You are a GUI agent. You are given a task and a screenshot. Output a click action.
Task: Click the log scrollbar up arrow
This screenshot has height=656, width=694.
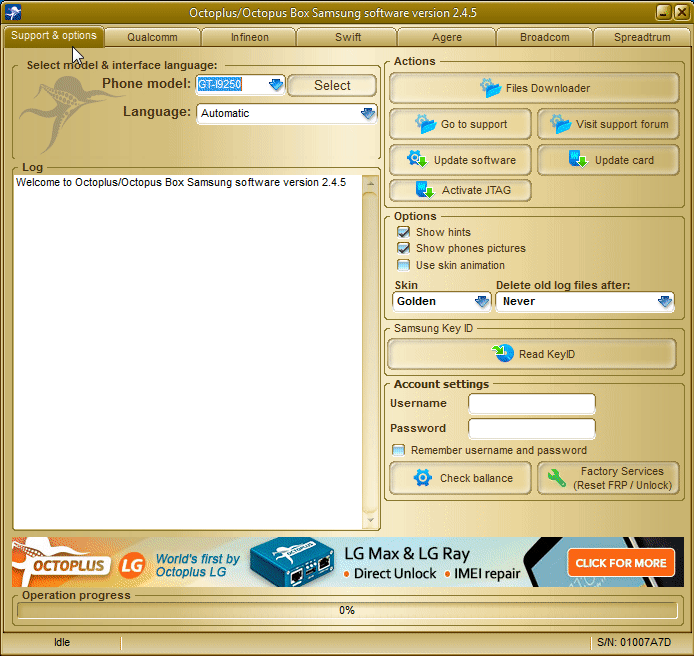click(370, 183)
